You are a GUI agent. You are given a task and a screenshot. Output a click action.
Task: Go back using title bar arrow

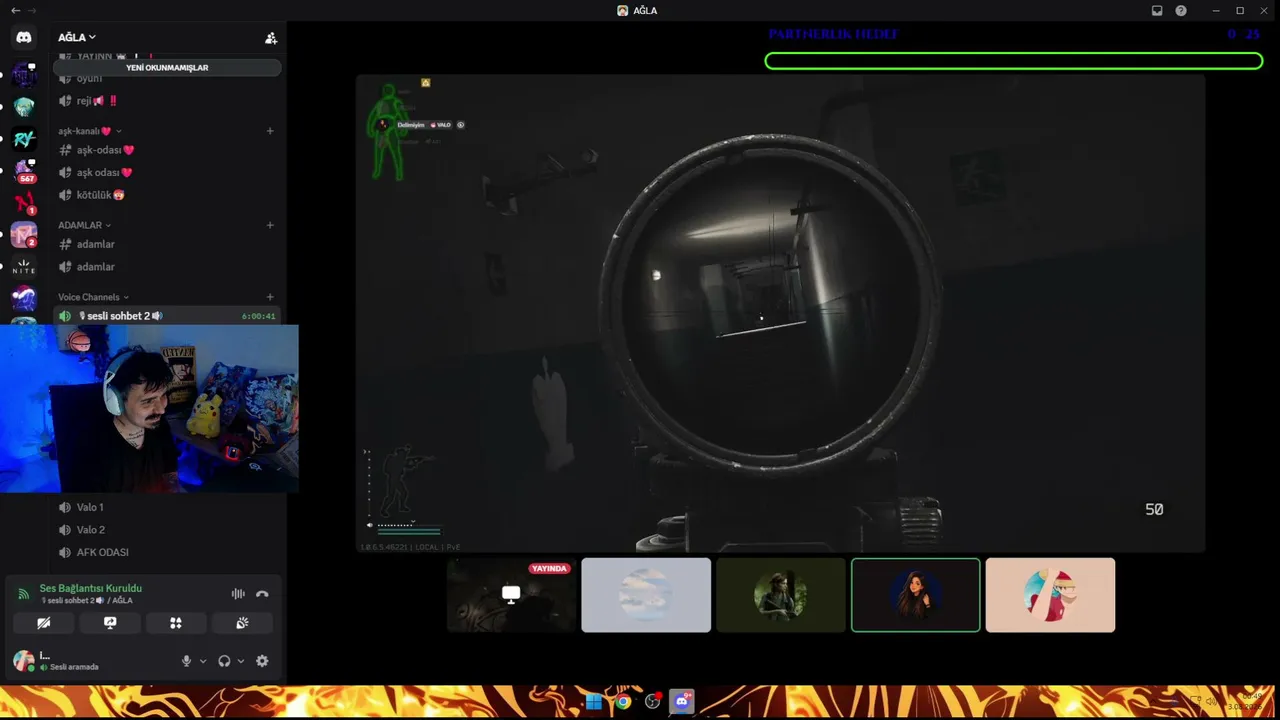click(15, 11)
